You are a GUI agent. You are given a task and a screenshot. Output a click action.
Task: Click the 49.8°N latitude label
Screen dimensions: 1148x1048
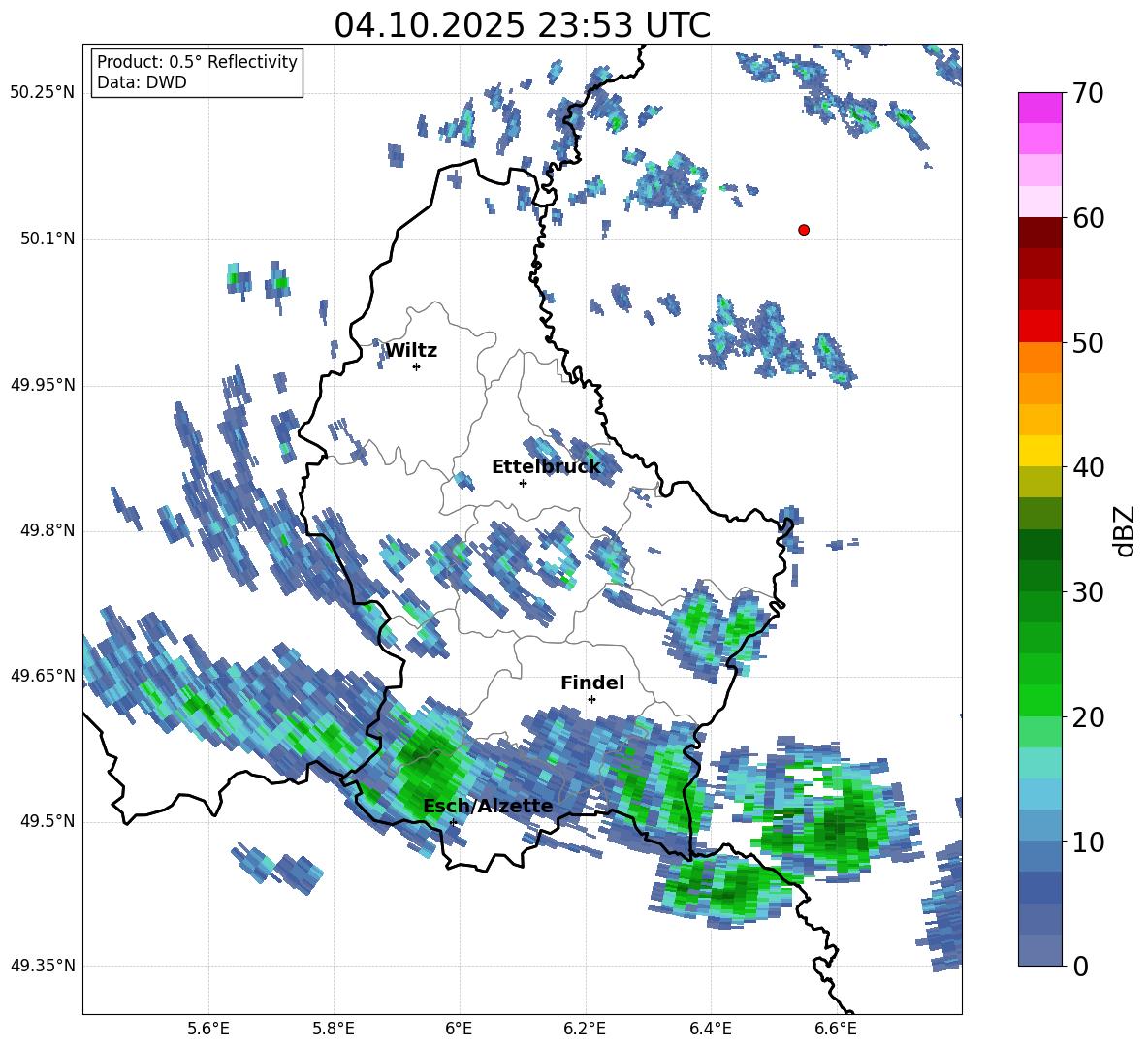click(x=48, y=530)
